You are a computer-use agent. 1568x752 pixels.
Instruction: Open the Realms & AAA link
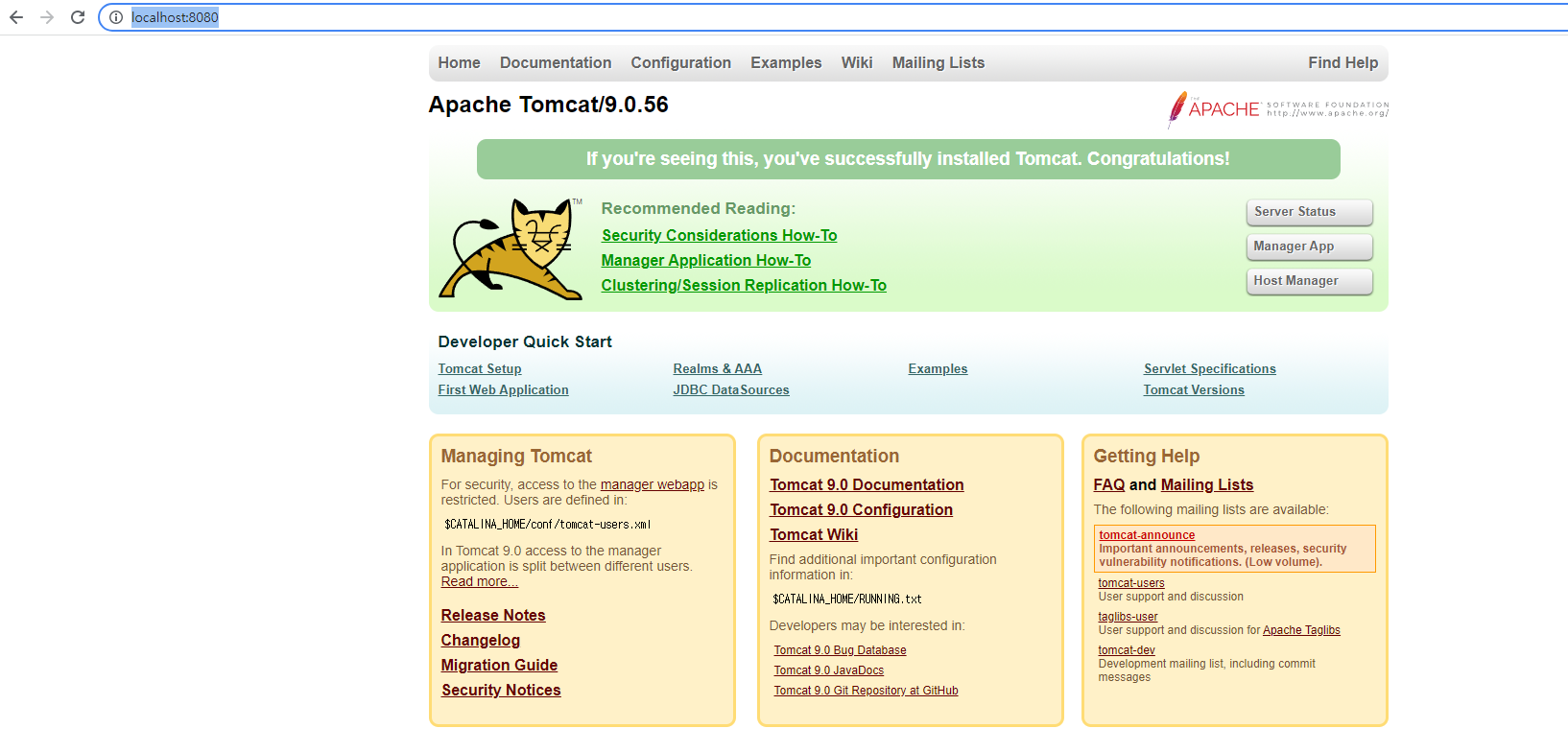pos(717,368)
